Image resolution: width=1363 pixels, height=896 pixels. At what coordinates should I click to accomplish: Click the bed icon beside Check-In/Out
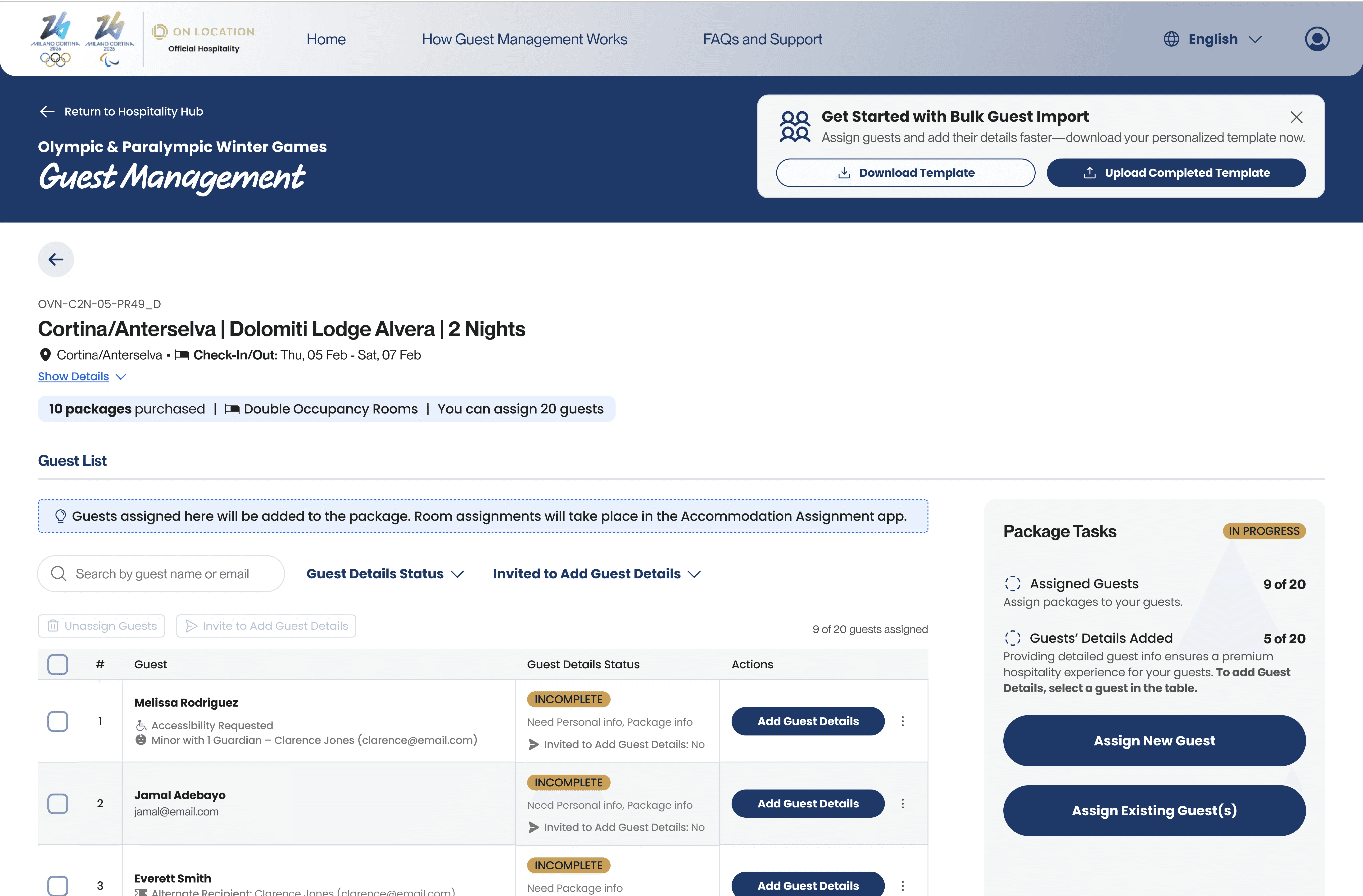182,355
